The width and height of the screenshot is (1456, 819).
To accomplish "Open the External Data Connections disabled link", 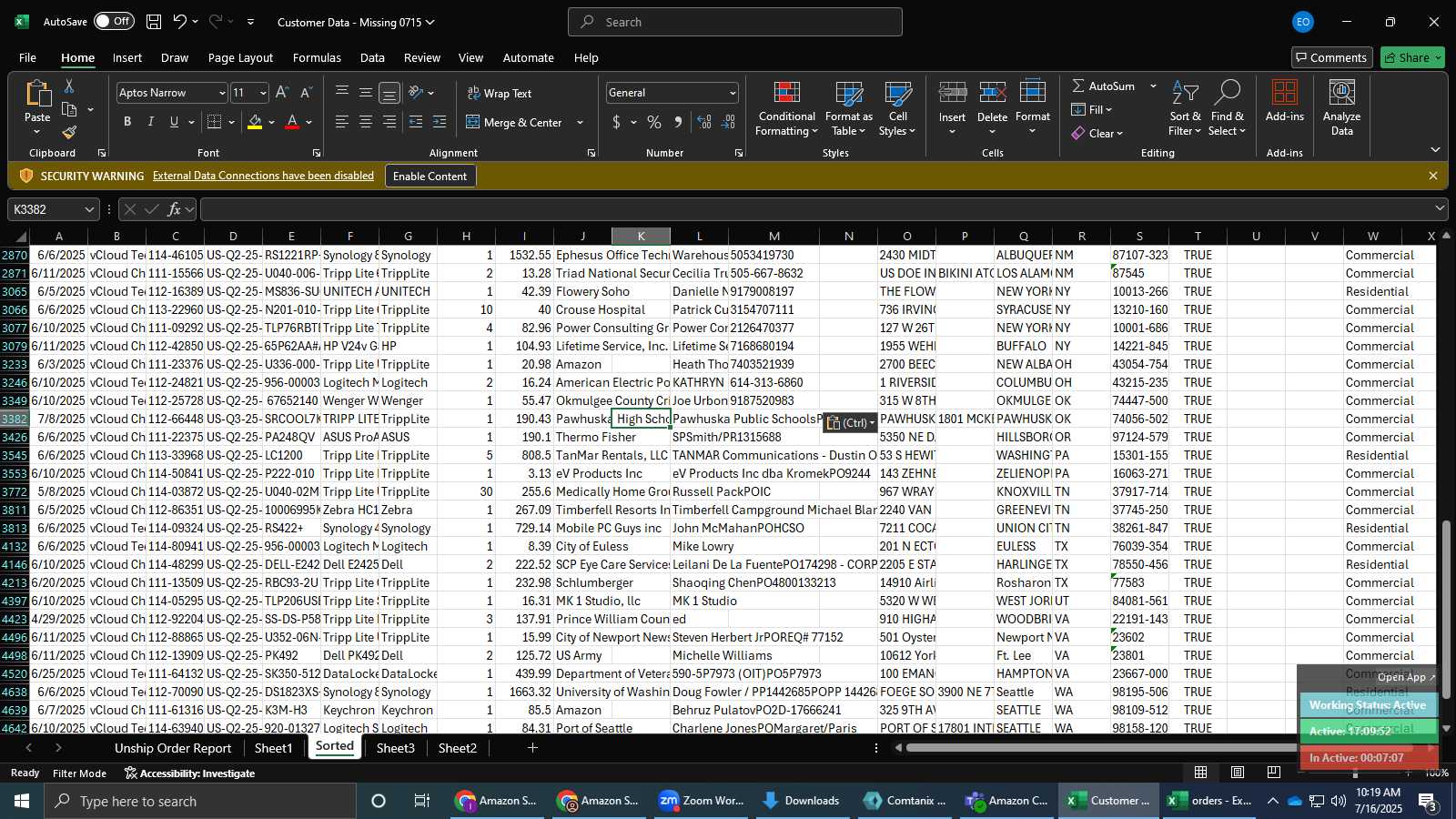I will tap(263, 176).
